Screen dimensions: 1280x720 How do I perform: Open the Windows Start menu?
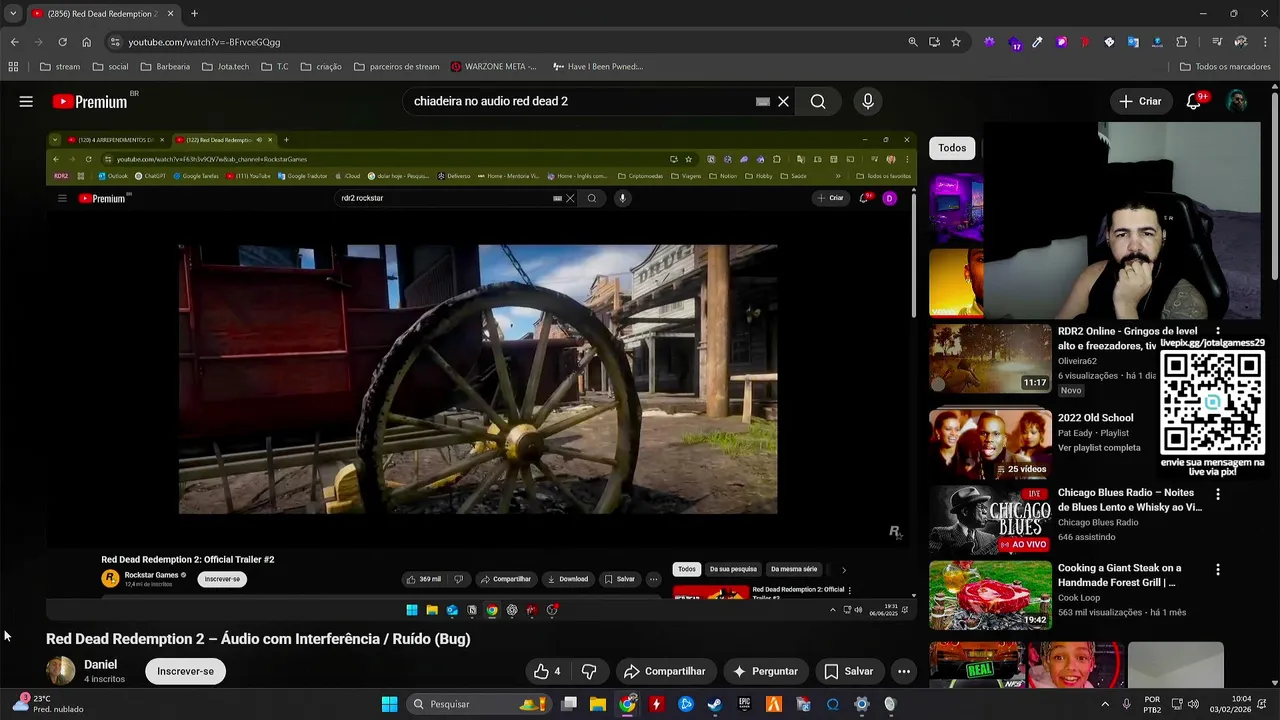click(389, 704)
